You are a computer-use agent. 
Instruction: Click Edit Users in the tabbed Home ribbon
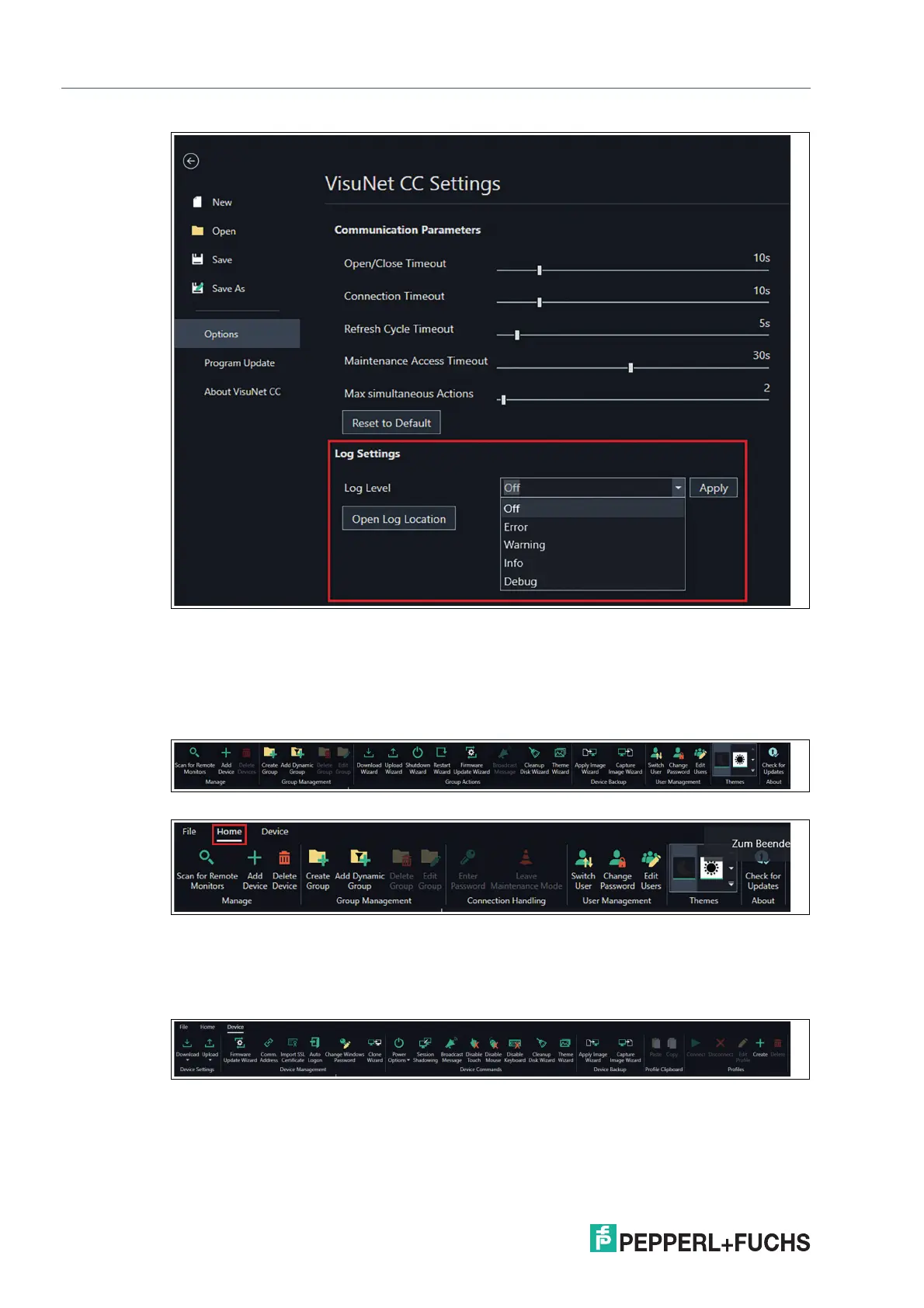point(651,870)
